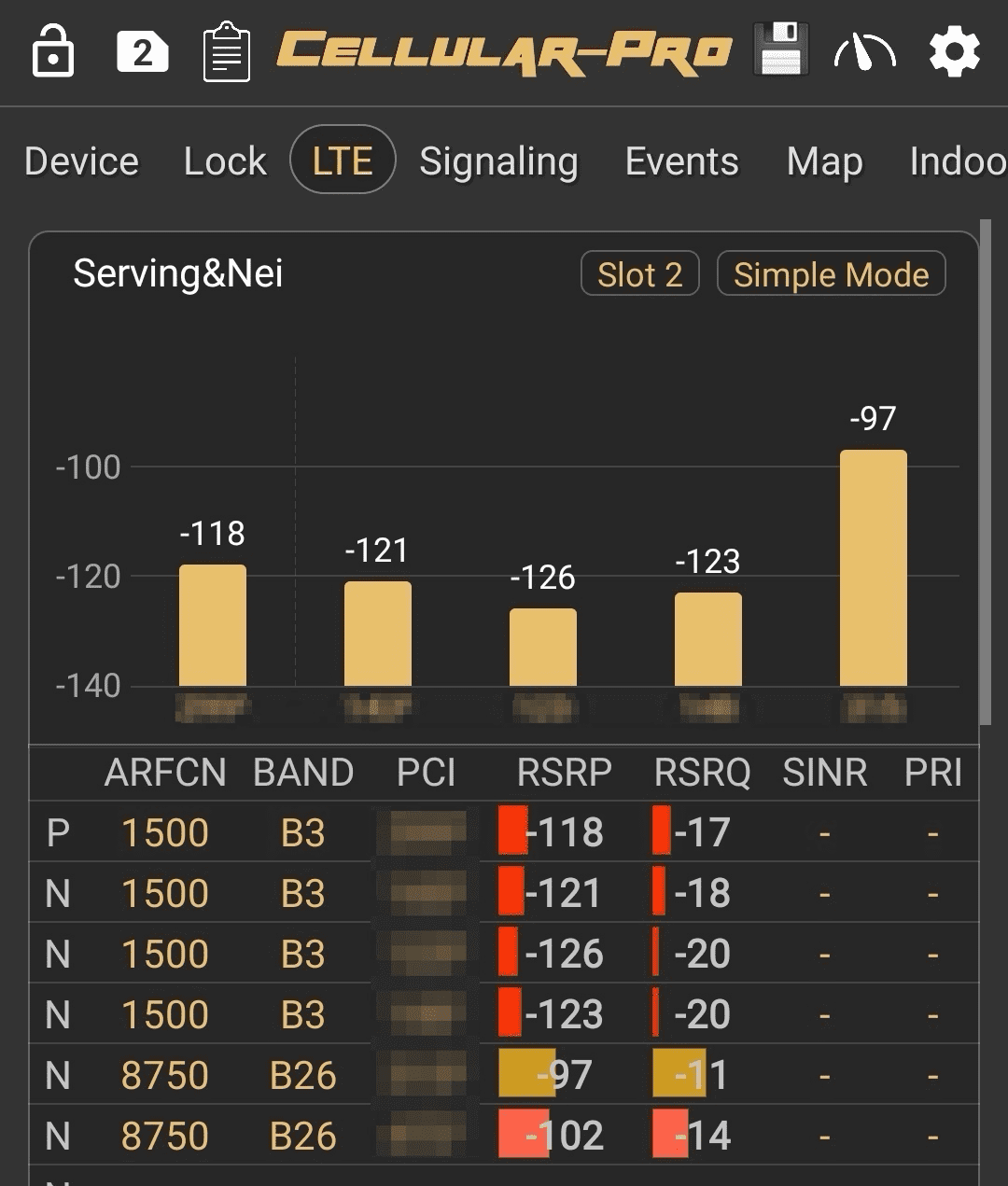Tap the RSRP value -97 in the table

(x=565, y=1075)
